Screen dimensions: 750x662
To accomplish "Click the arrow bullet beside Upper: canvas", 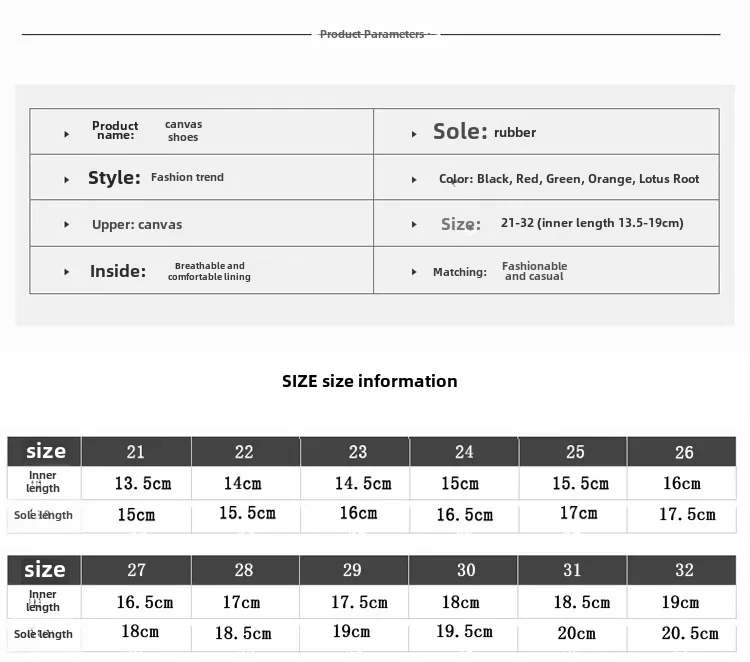I will [x=67, y=224].
